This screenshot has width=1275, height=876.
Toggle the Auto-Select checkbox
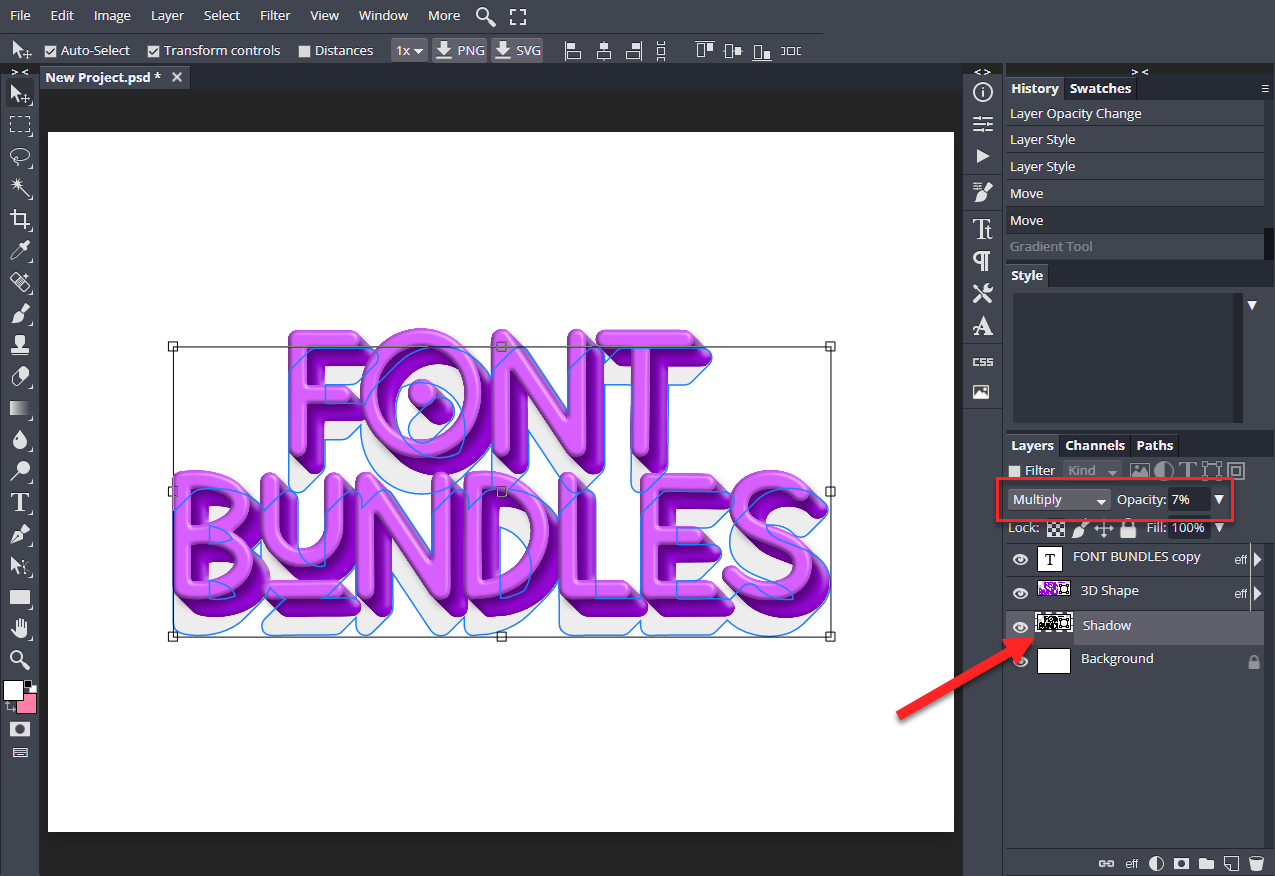point(51,51)
